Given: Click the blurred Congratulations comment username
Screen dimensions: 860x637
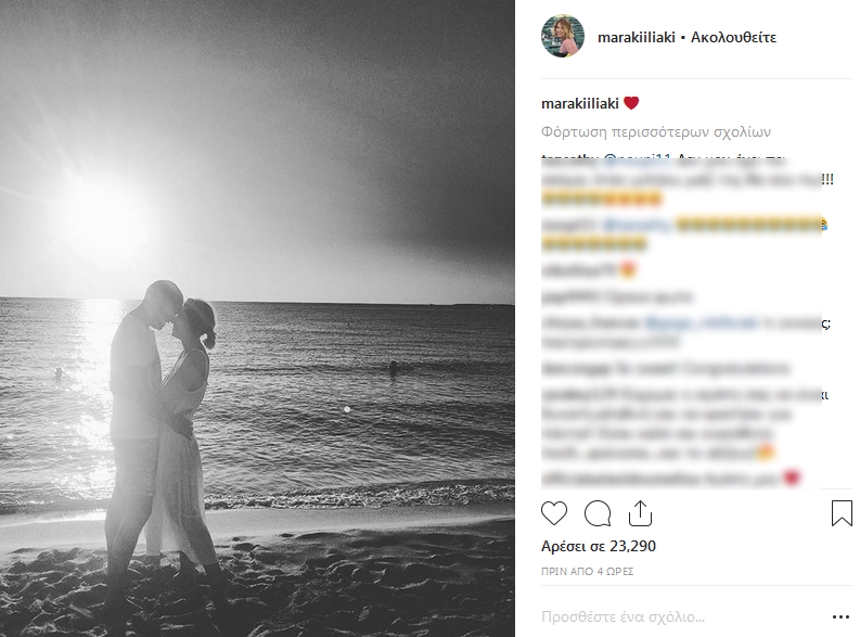Looking at the screenshot, I should click(x=576, y=368).
